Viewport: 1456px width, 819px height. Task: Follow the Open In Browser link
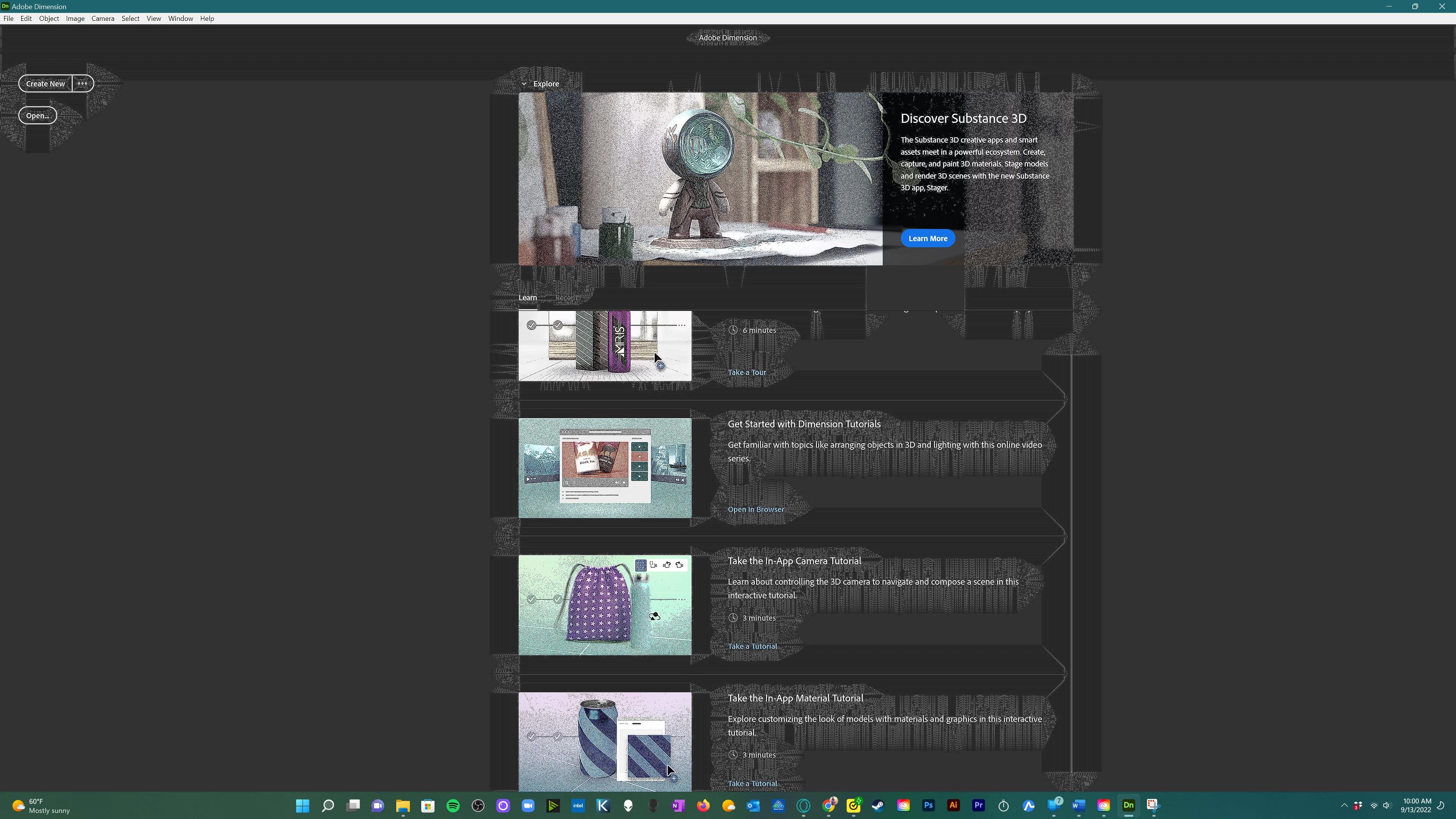[756, 509]
